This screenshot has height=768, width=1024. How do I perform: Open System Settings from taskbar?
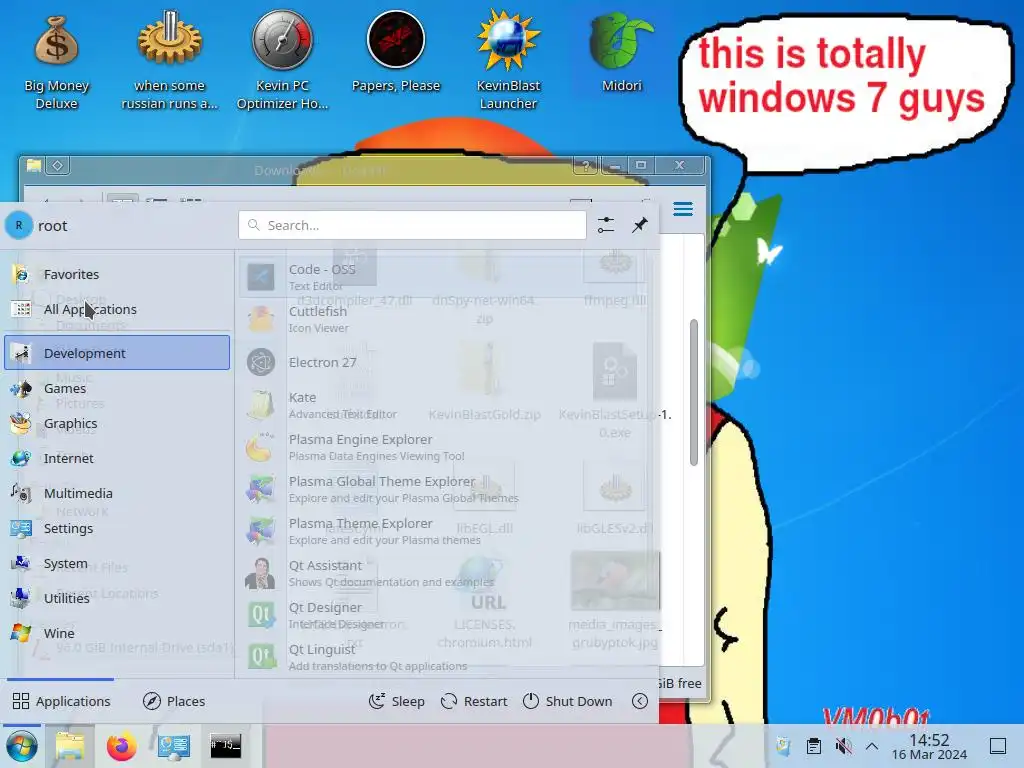[x=174, y=746]
